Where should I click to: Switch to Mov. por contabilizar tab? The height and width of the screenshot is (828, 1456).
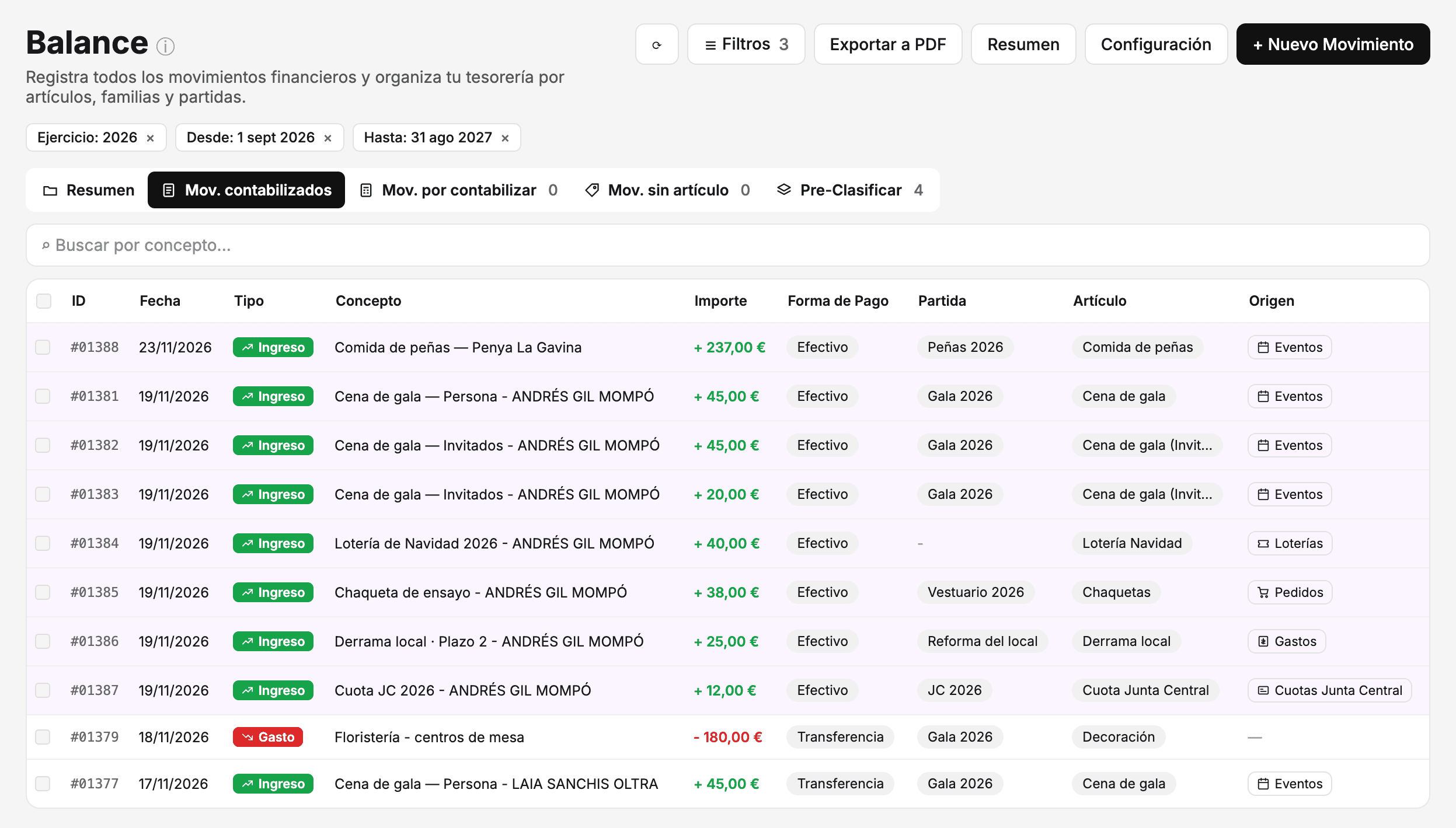(x=459, y=190)
